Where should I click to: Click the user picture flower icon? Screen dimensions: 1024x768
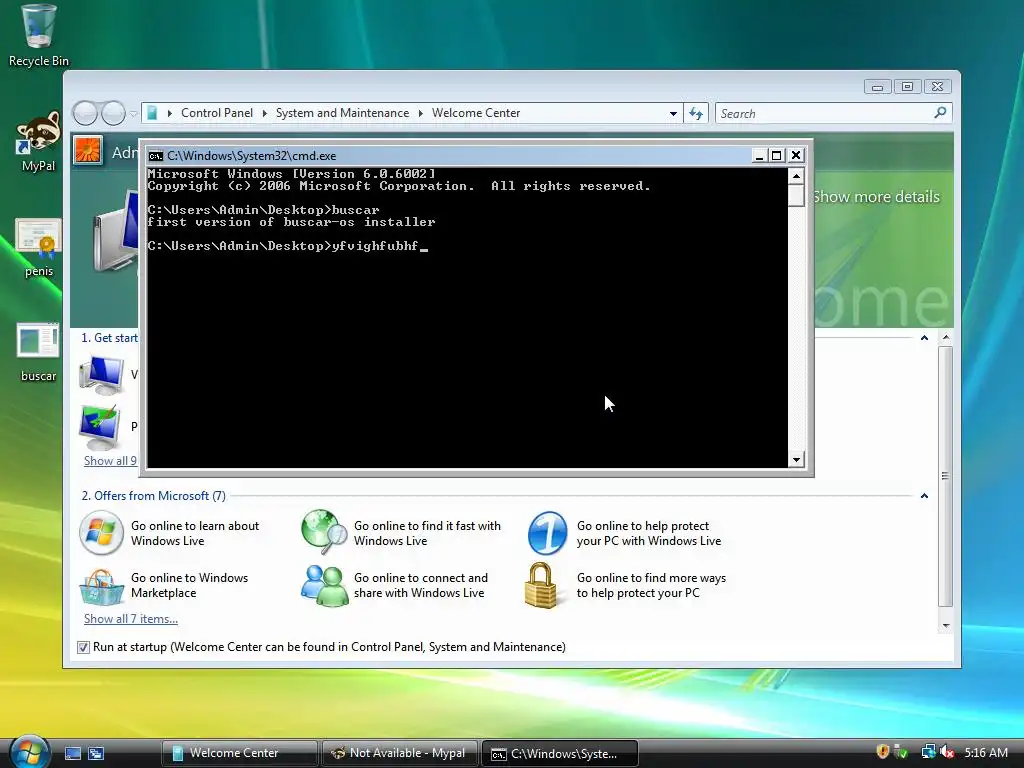point(88,151)
